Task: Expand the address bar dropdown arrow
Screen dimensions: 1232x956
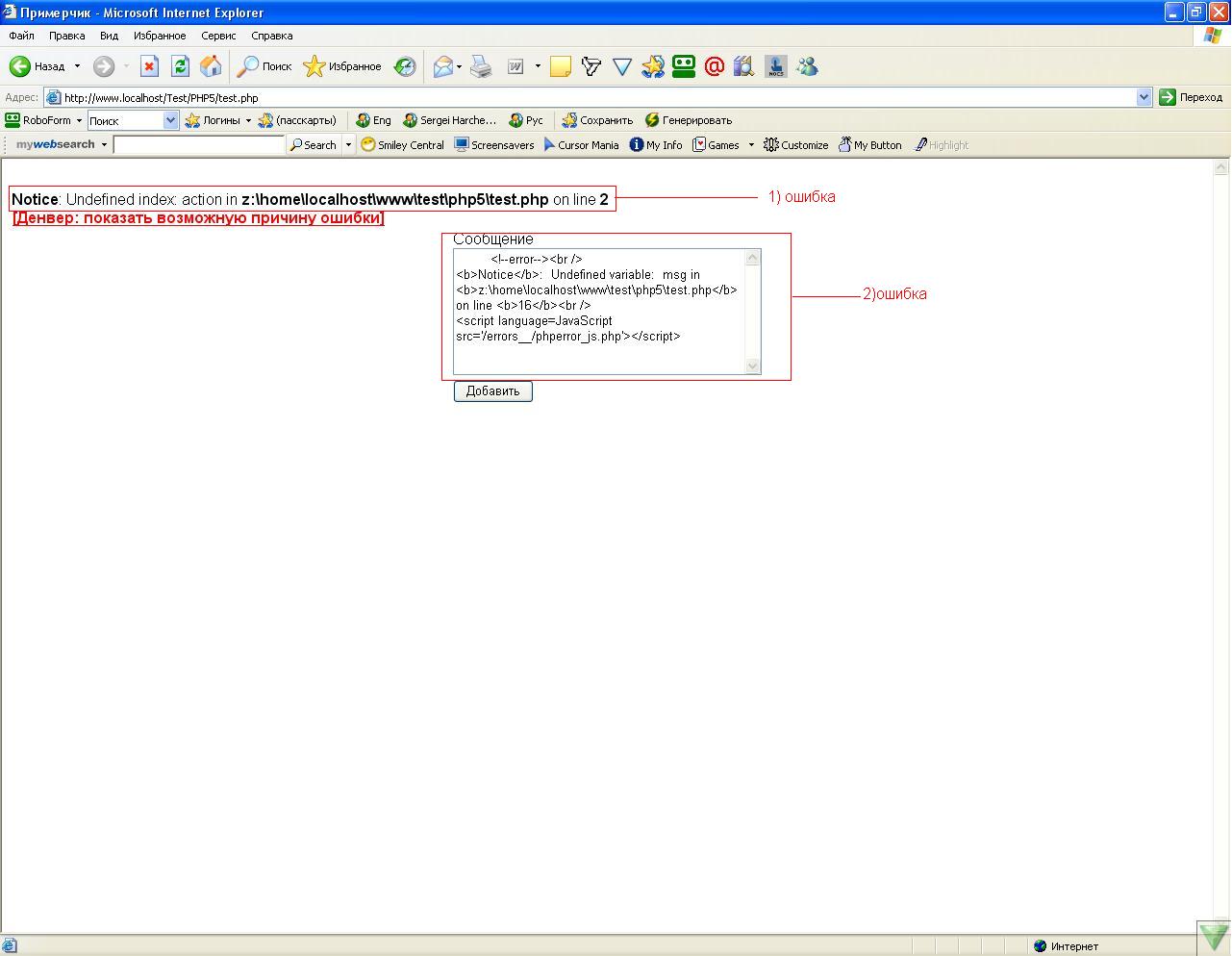Action: [1144, 97]
